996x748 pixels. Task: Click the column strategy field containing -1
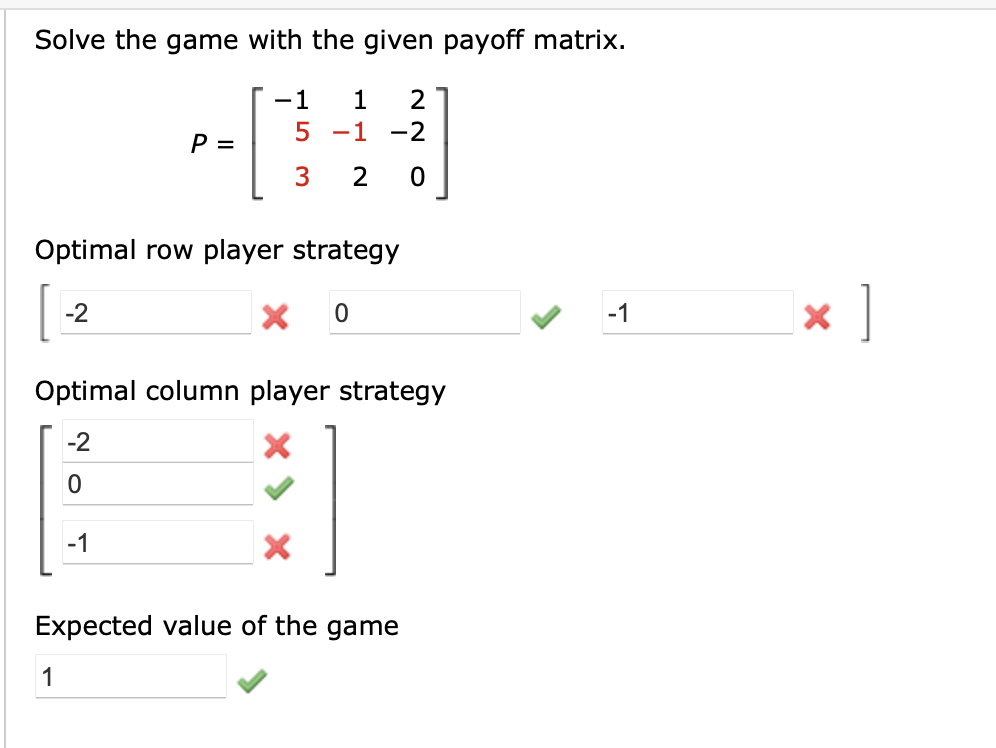click(155, 542)
